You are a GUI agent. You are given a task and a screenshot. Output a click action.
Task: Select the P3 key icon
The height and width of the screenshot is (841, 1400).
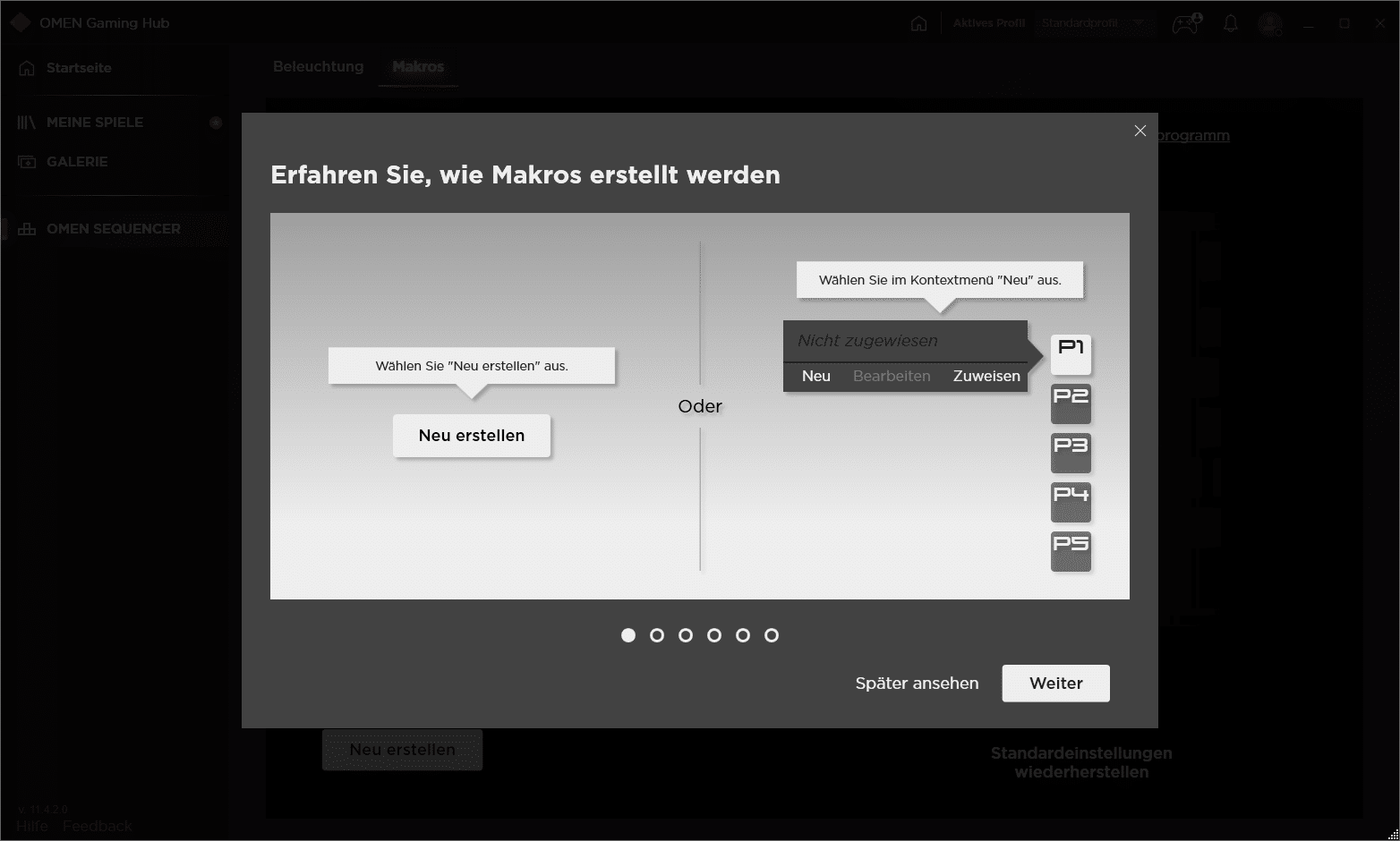[1071, 453]
